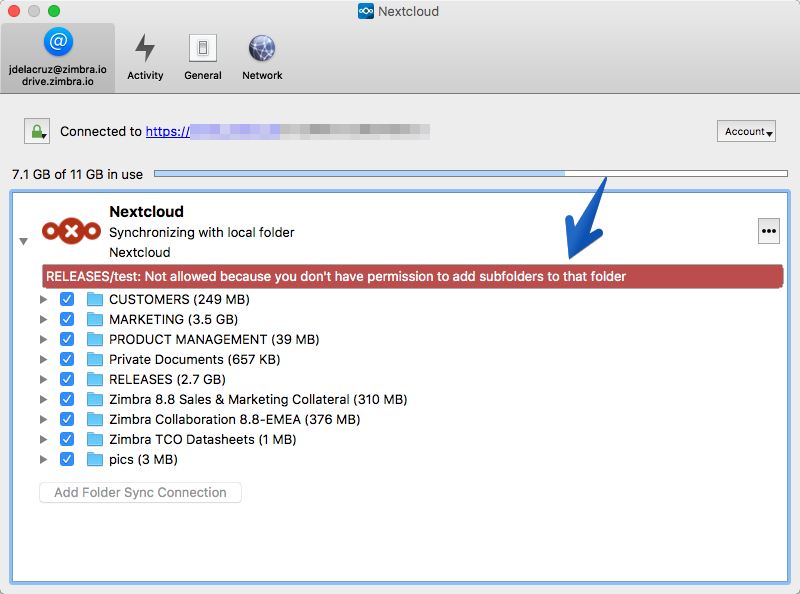This screenshot has width=800, height=594.
Task: Select the CUSTOMERS (249 MB) row text
Action: 179,300
